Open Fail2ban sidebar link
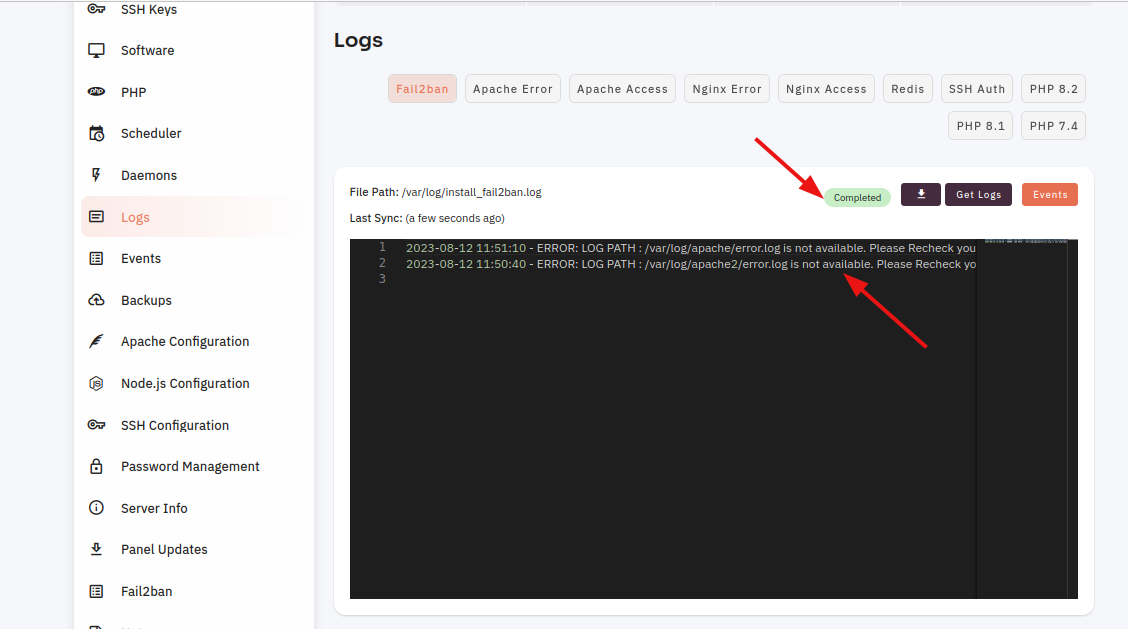Viewport: 1128px width, 629px height. (x=147, y=591)
